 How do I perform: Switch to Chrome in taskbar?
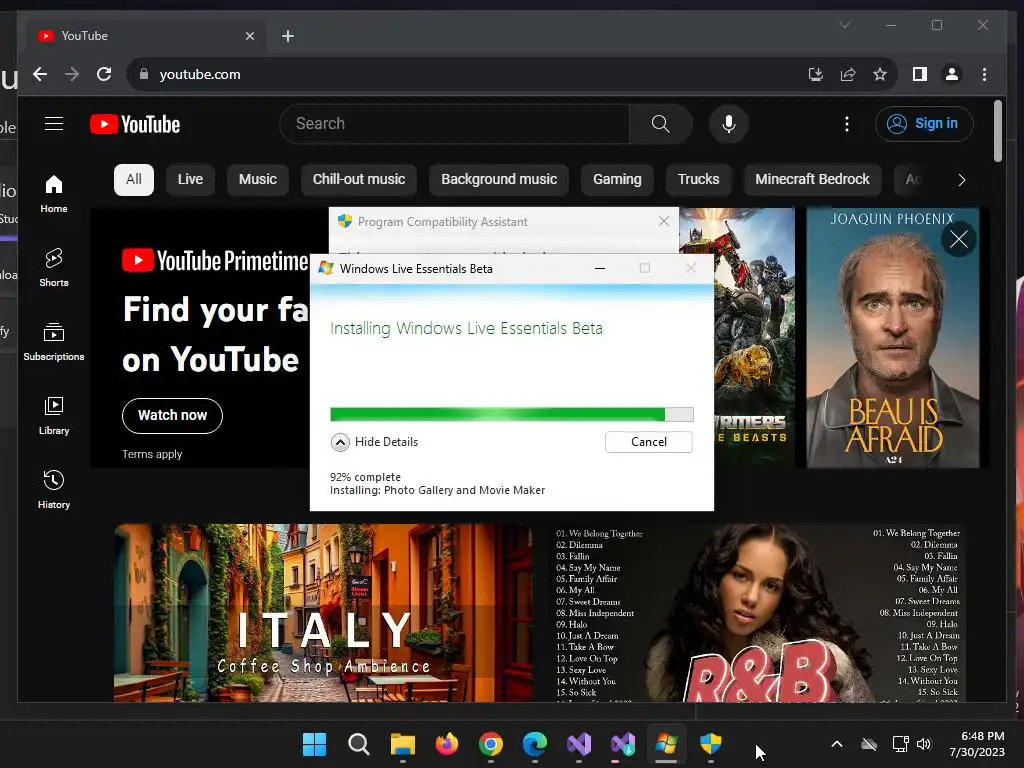491,744
